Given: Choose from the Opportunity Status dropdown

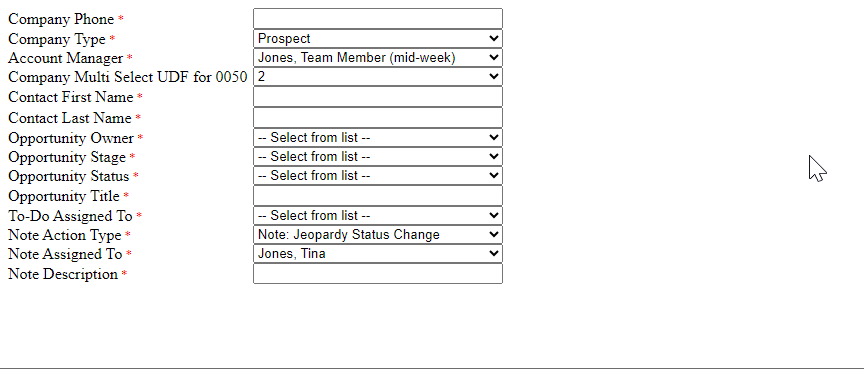Looking at the screenshot, I should (x=378, y=176).
